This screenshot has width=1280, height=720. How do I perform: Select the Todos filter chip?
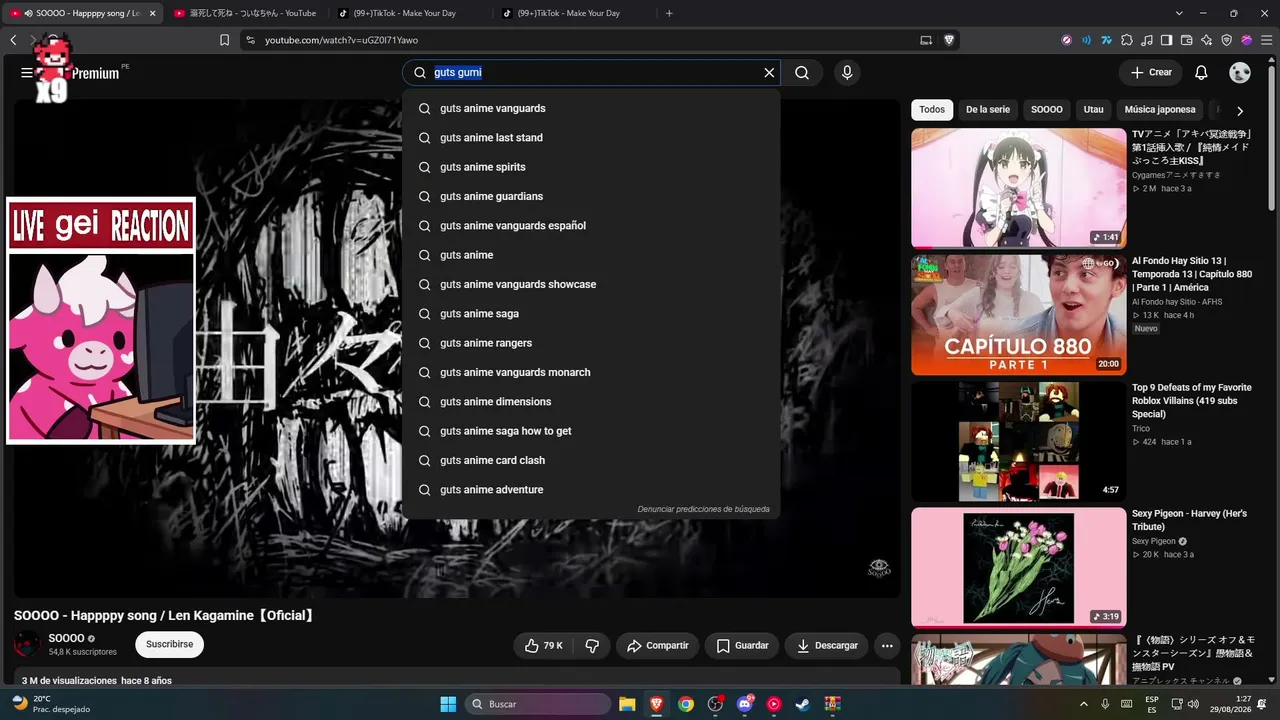point(932,110)
